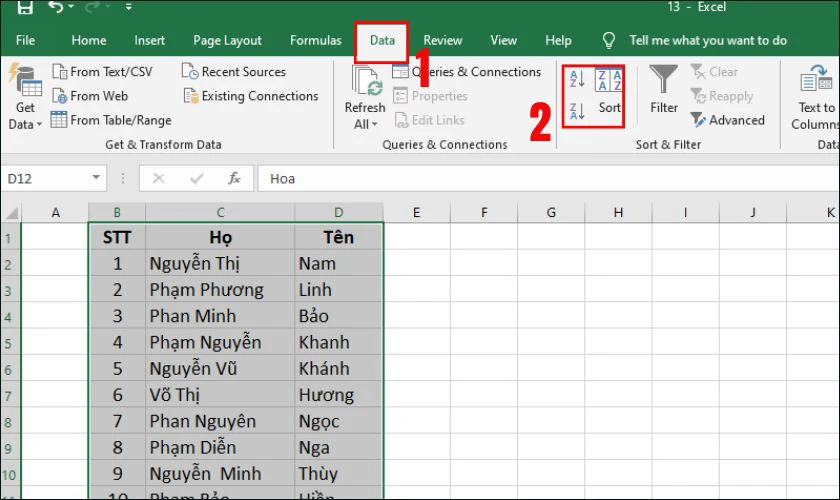This screenshot has height=500, width=840.
Task: Sort A to Z ascending icon
Action: click(577, 79)
